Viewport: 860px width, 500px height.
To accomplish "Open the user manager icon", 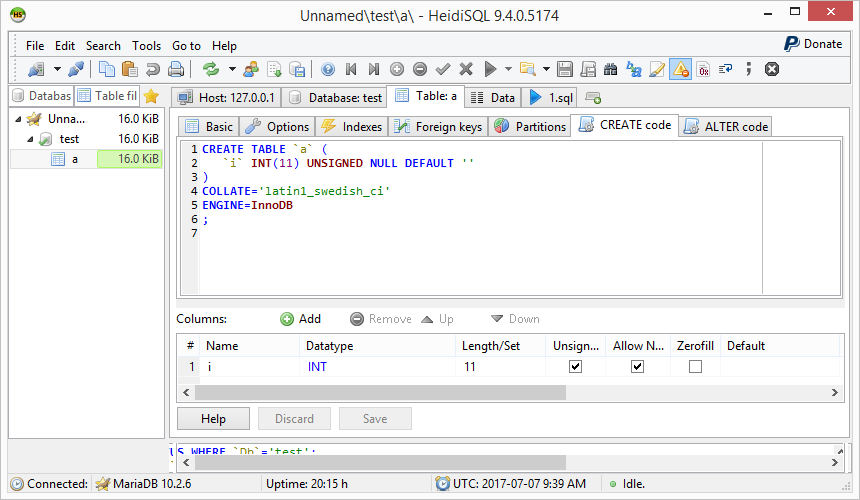I will click(x=250, y=69).
